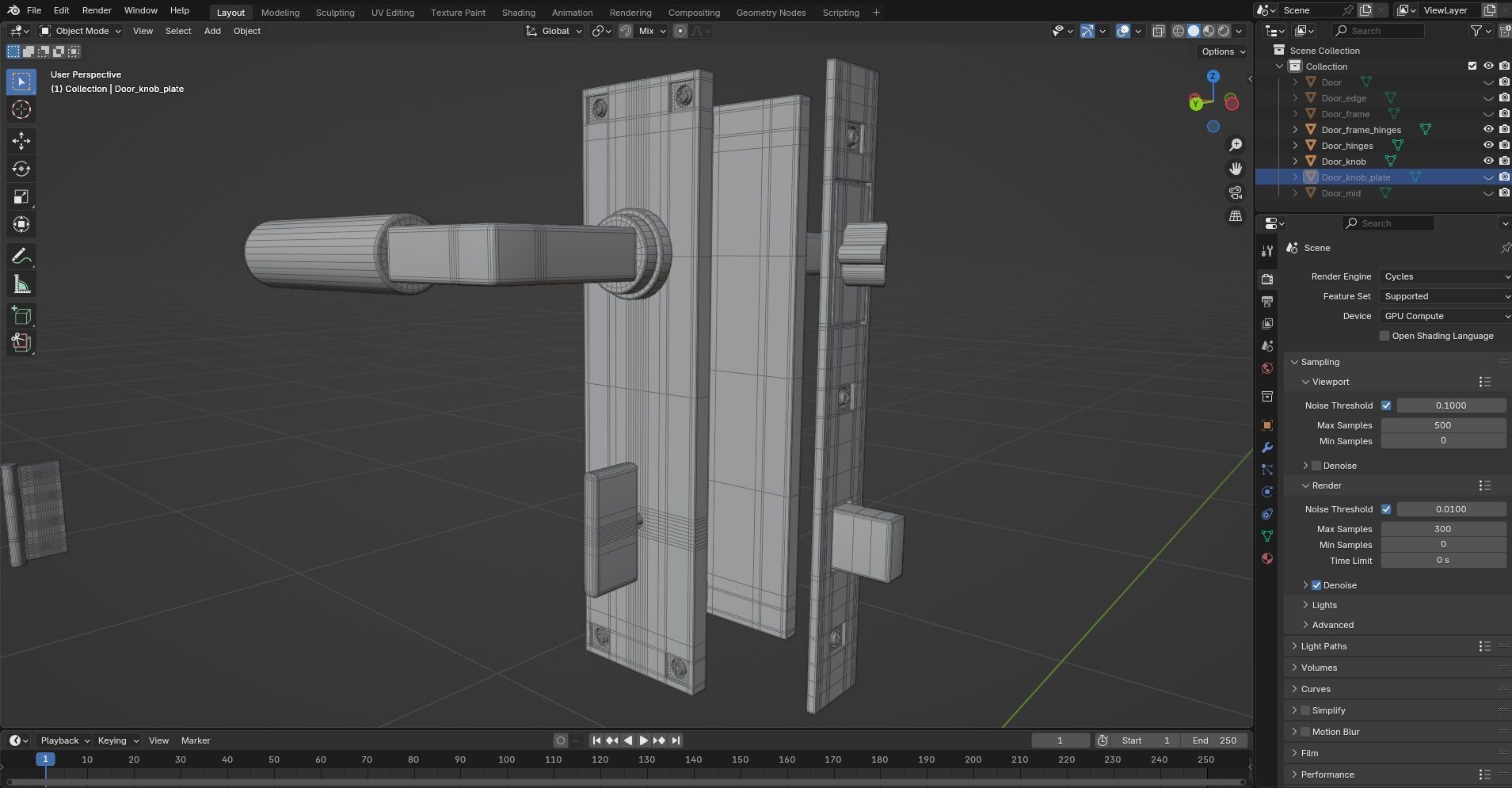Open the World properties tab
This screenshot has height=788, width=1512.
[1267, 368]
